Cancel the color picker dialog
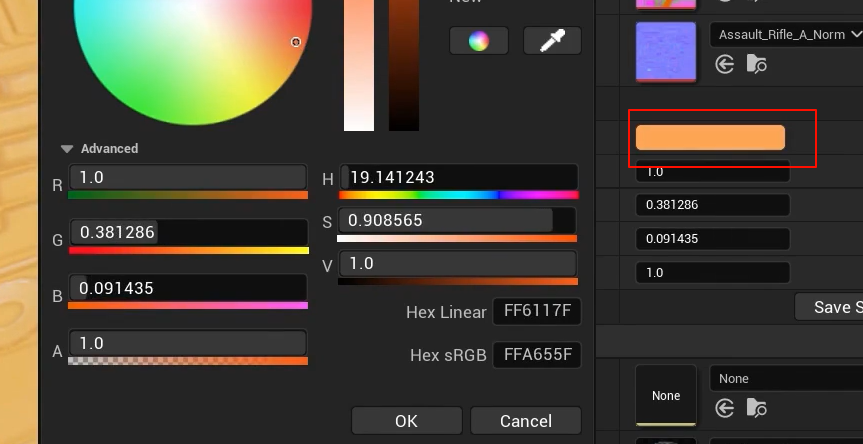 [525, 421]
